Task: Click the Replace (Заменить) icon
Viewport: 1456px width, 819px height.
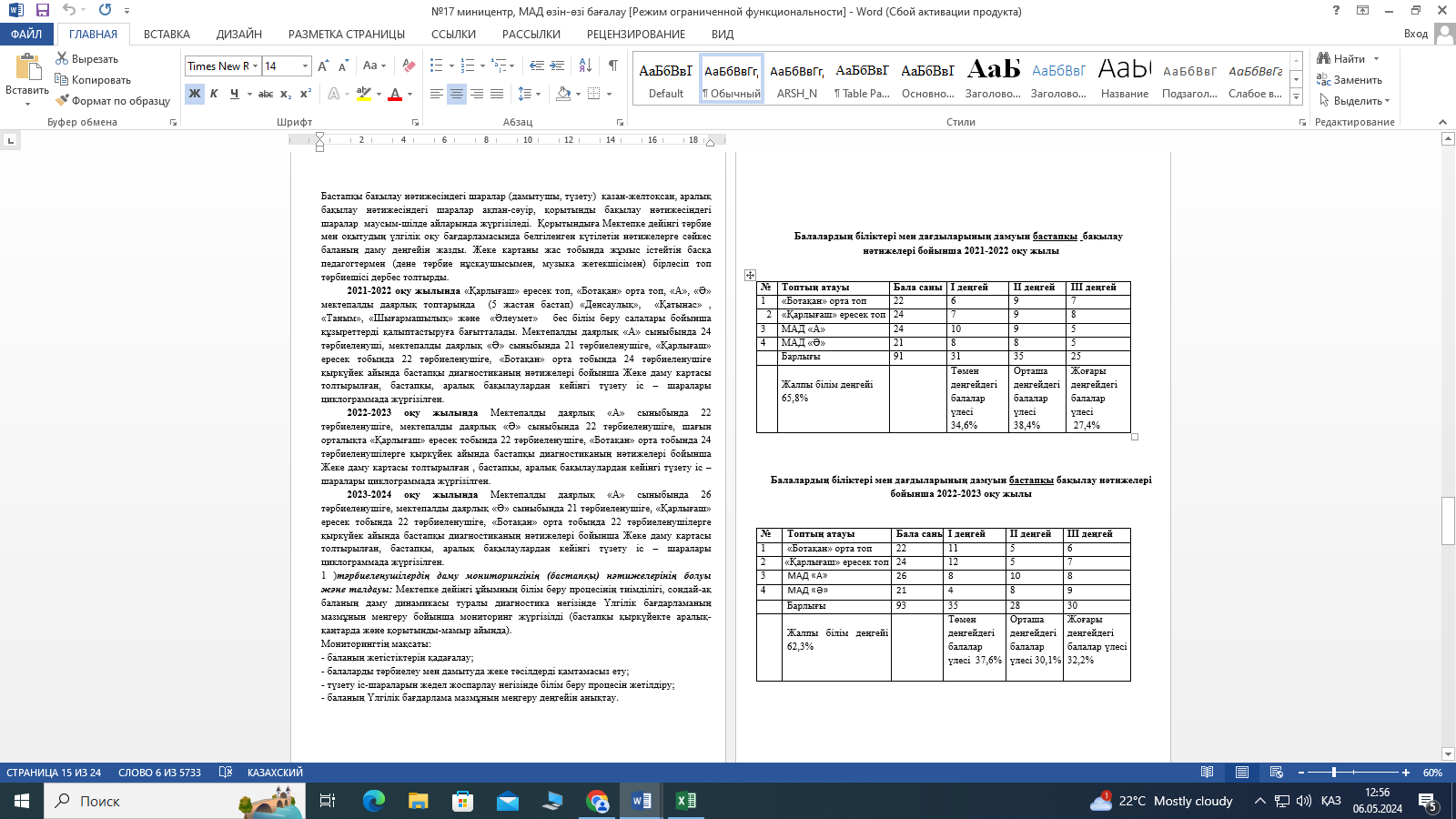Action: [x=1324, y=79]
